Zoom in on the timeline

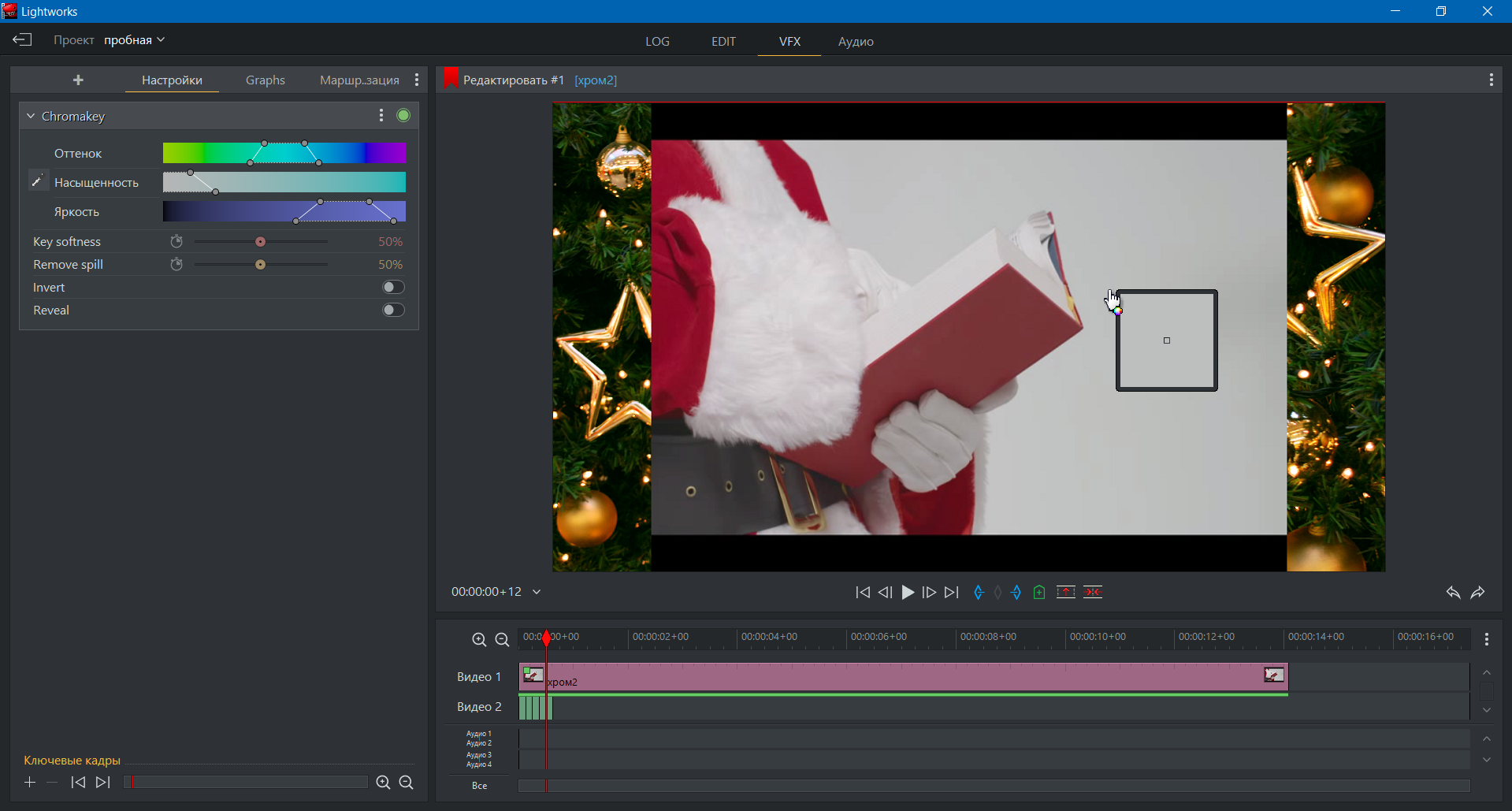(479, 640)
